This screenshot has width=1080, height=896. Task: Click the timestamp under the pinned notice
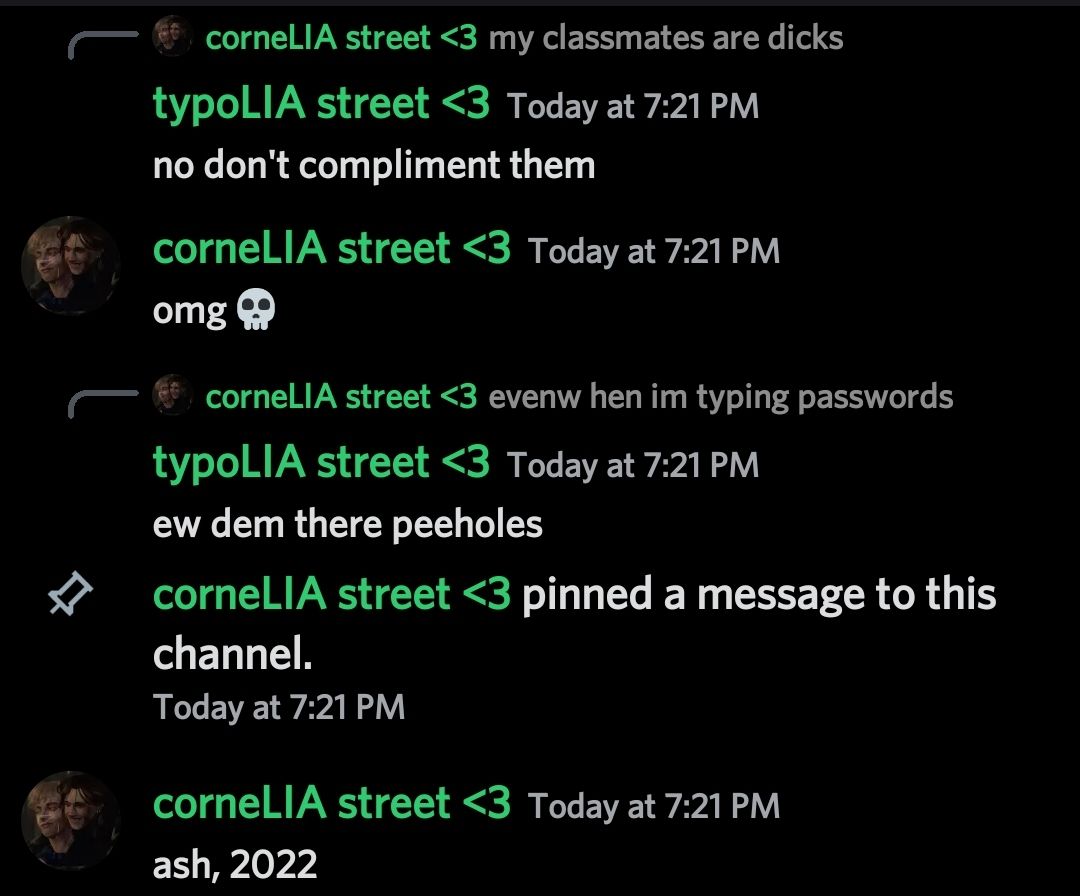279,707
